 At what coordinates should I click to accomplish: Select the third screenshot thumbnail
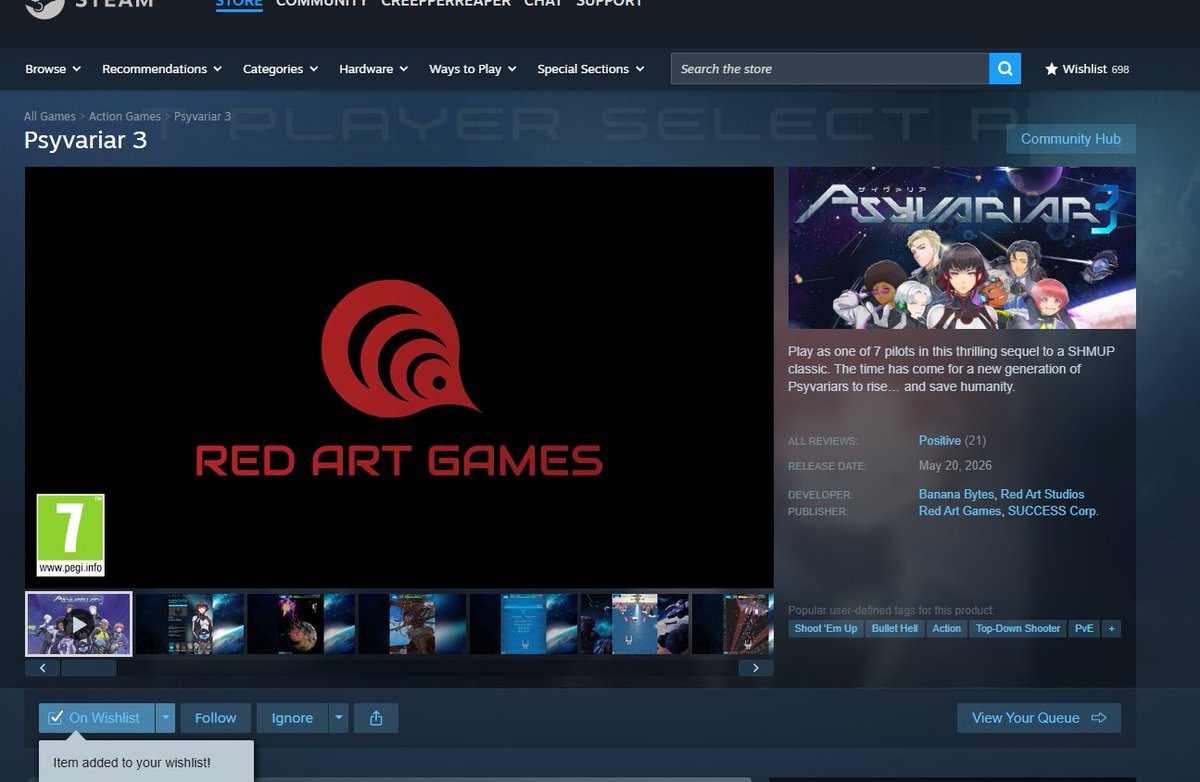point(301,624)
